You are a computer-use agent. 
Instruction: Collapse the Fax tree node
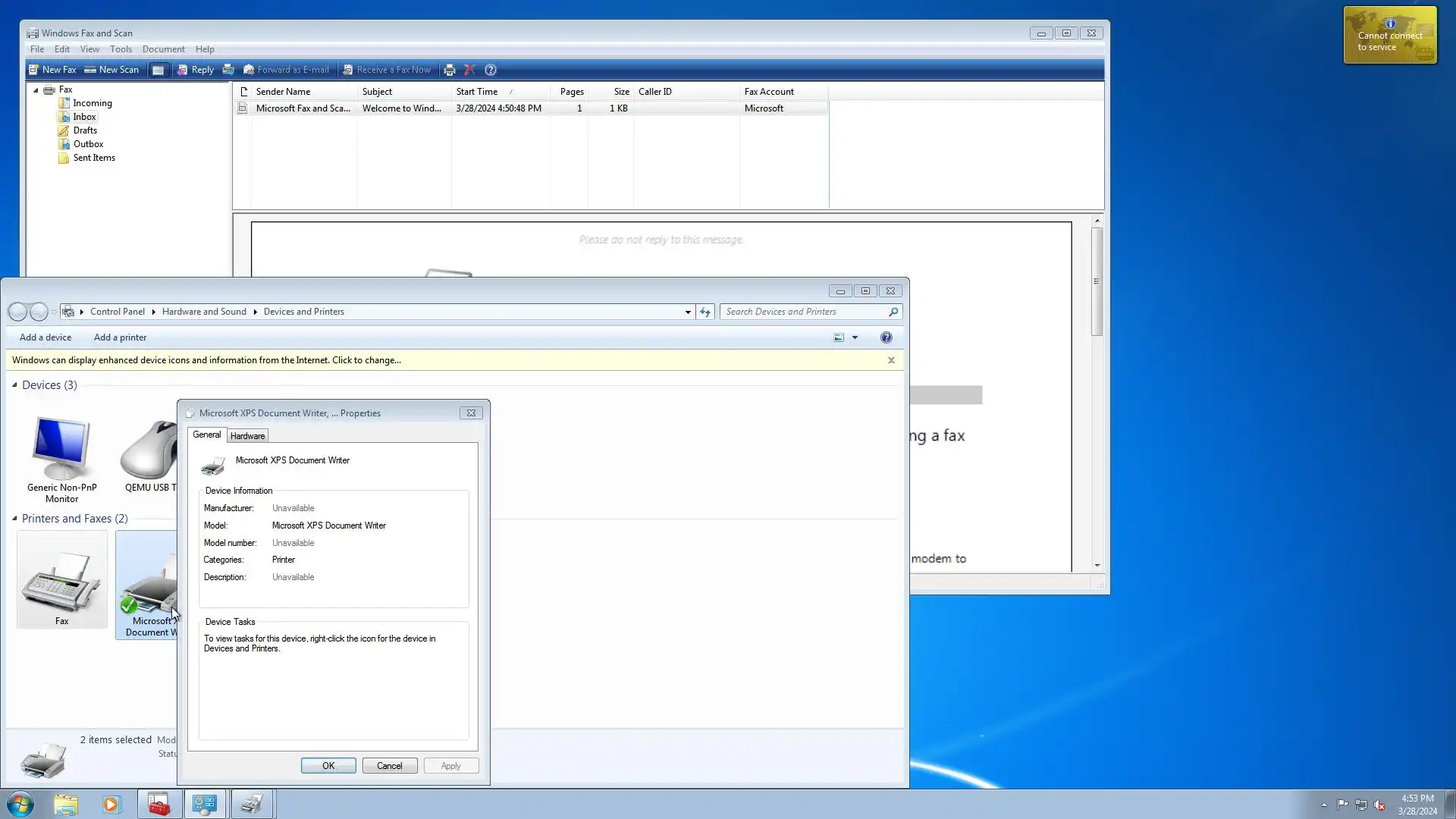coord(36,90)
